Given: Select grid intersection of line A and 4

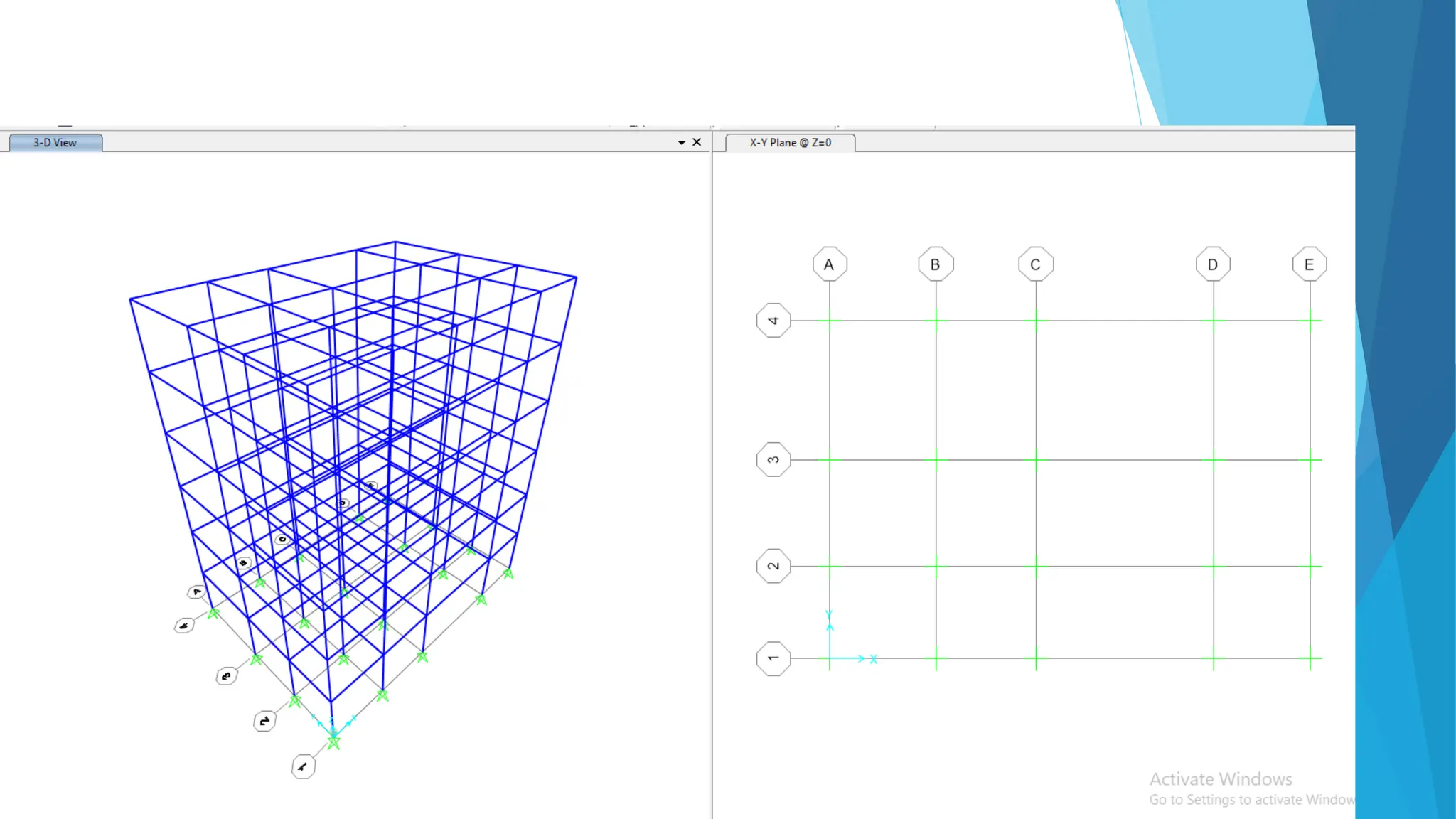Looking at the screenshot, I should pyautogui.click(x=830, y=321).
